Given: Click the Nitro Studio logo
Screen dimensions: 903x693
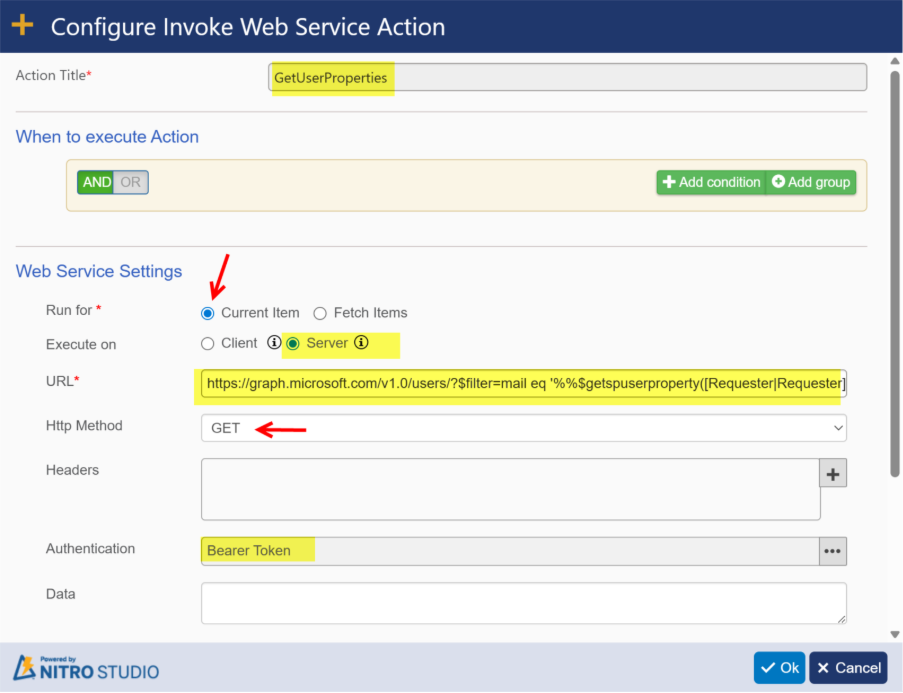Looking at the screenshot, I should 86,668.
